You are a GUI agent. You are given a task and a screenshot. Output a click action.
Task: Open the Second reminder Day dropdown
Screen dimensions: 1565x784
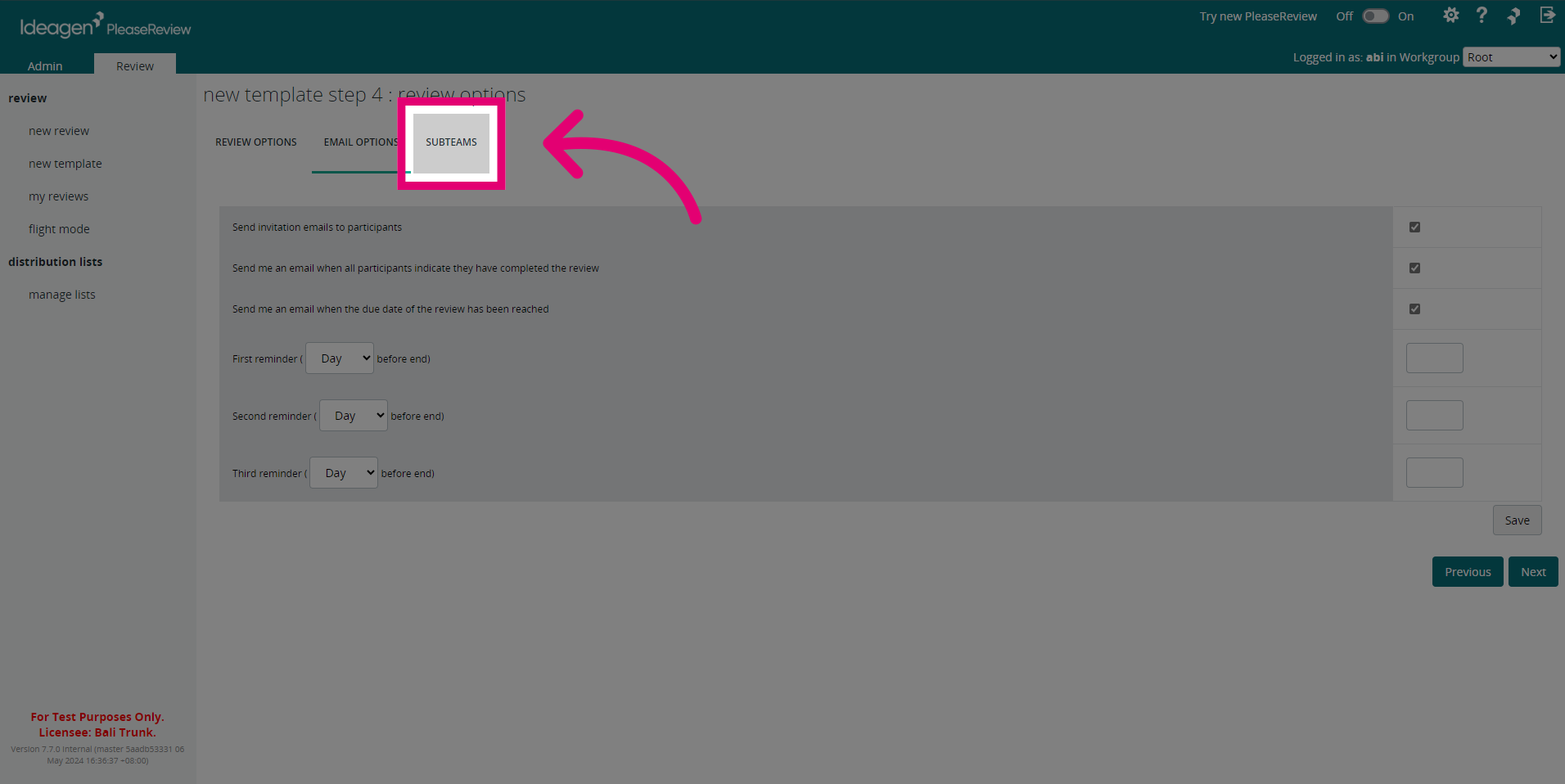pos(354,416)
